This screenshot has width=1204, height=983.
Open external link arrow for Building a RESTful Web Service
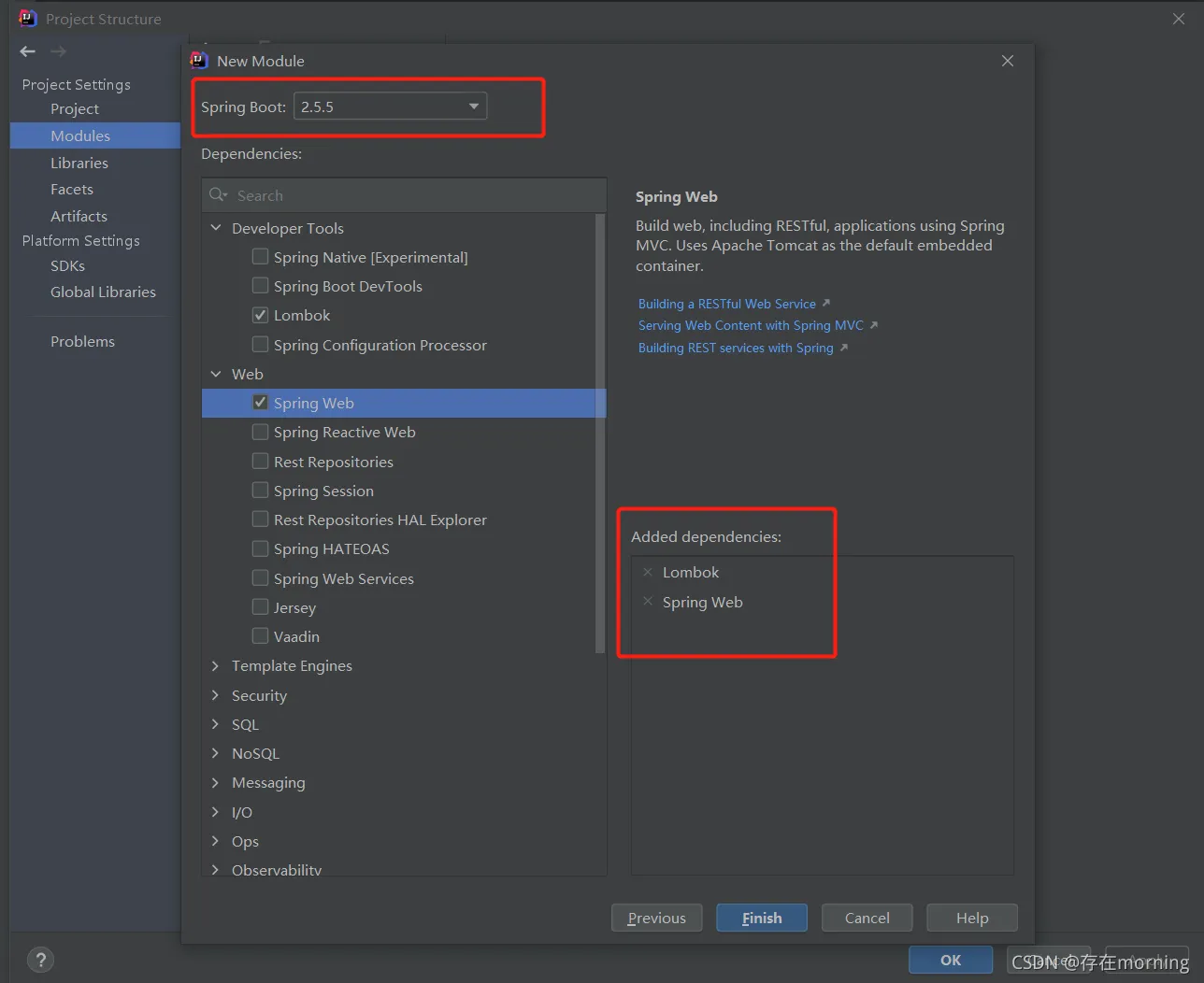point(826,303)
